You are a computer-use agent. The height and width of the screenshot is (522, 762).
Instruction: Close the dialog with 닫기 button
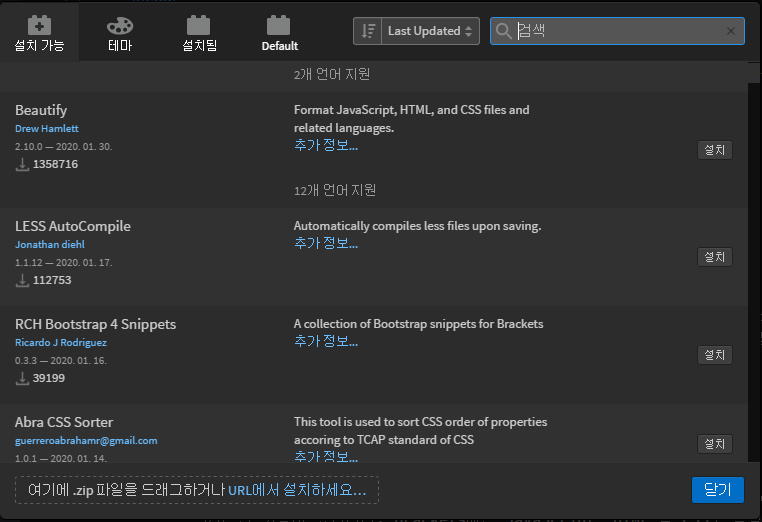tap(718, 490)
